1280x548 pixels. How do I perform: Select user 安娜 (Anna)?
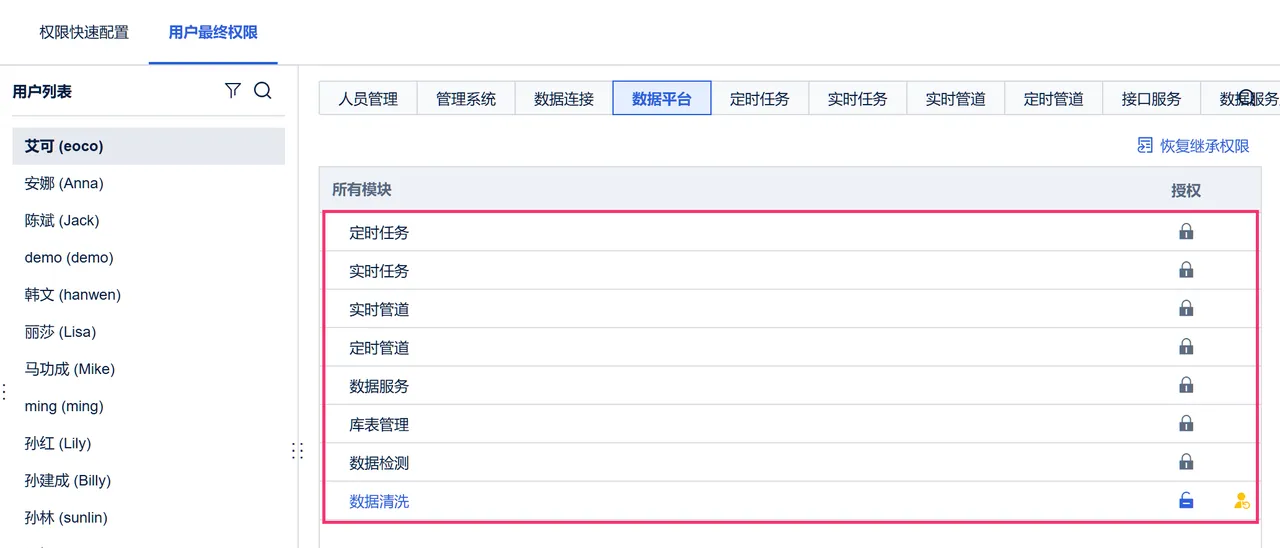pos(149,183)
